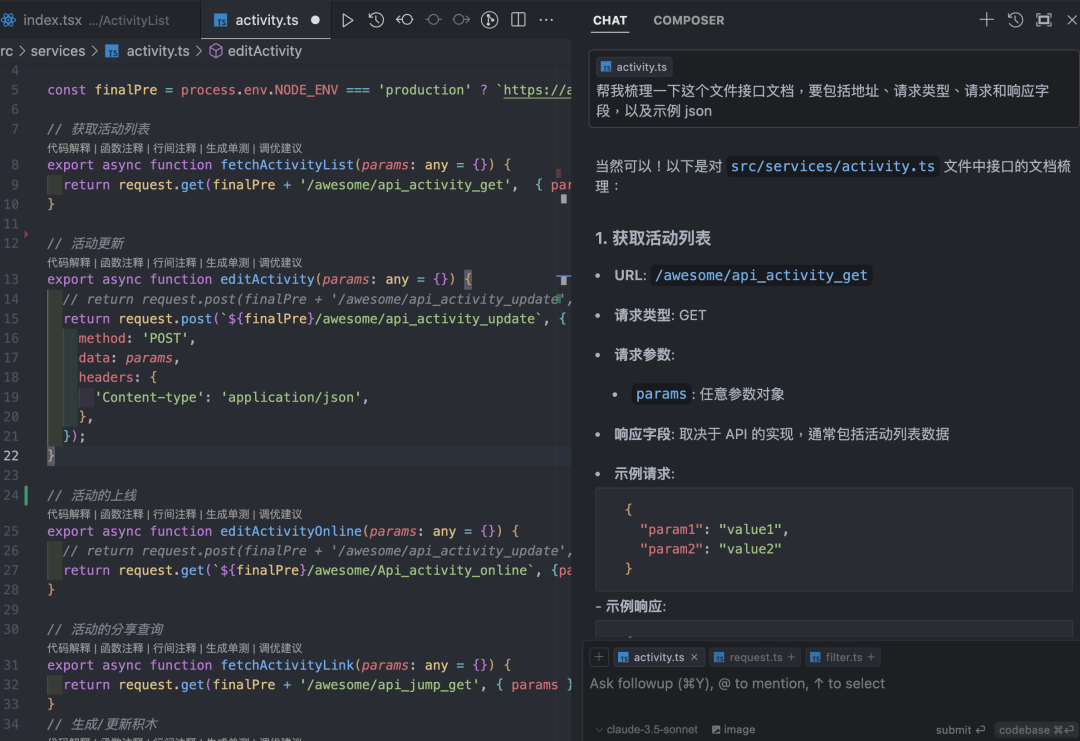Add request.ts to chat context

[x=791, y=657]
